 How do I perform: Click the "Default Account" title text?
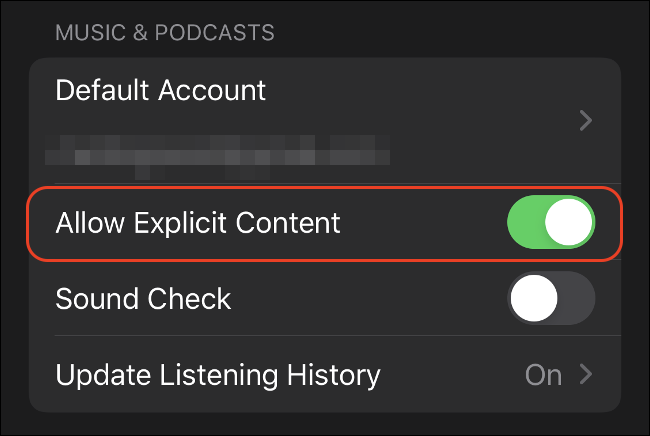point(160,90)
